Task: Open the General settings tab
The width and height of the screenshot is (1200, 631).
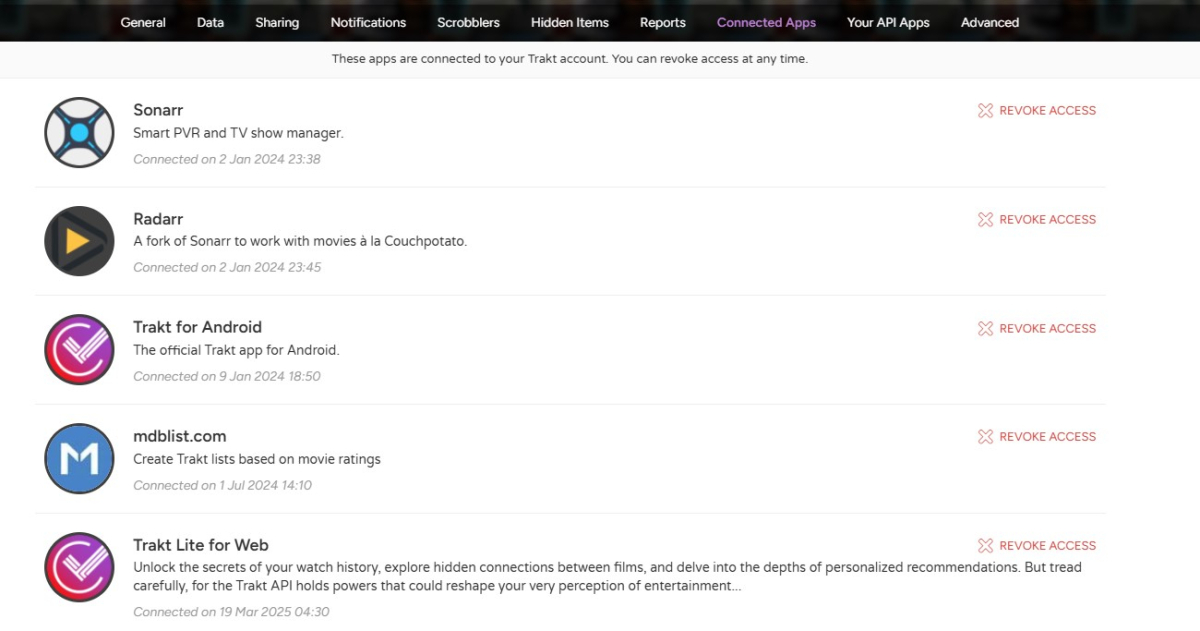Action: (143, 22)
